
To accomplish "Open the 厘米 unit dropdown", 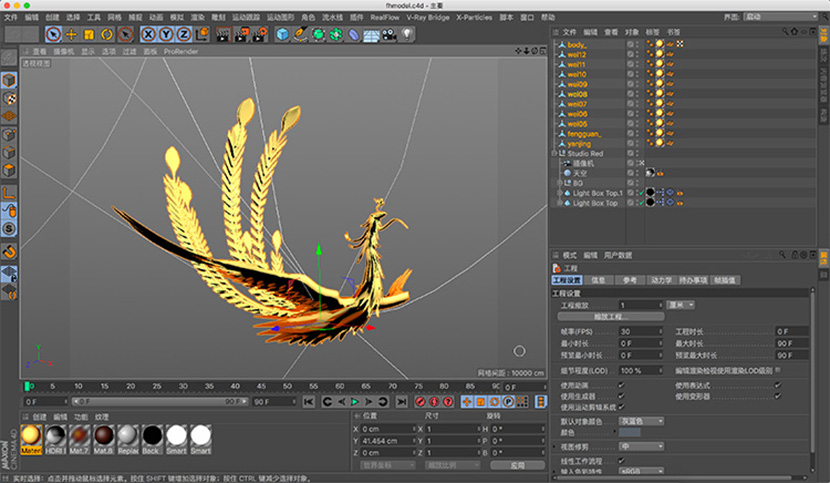I will point(680,304).
